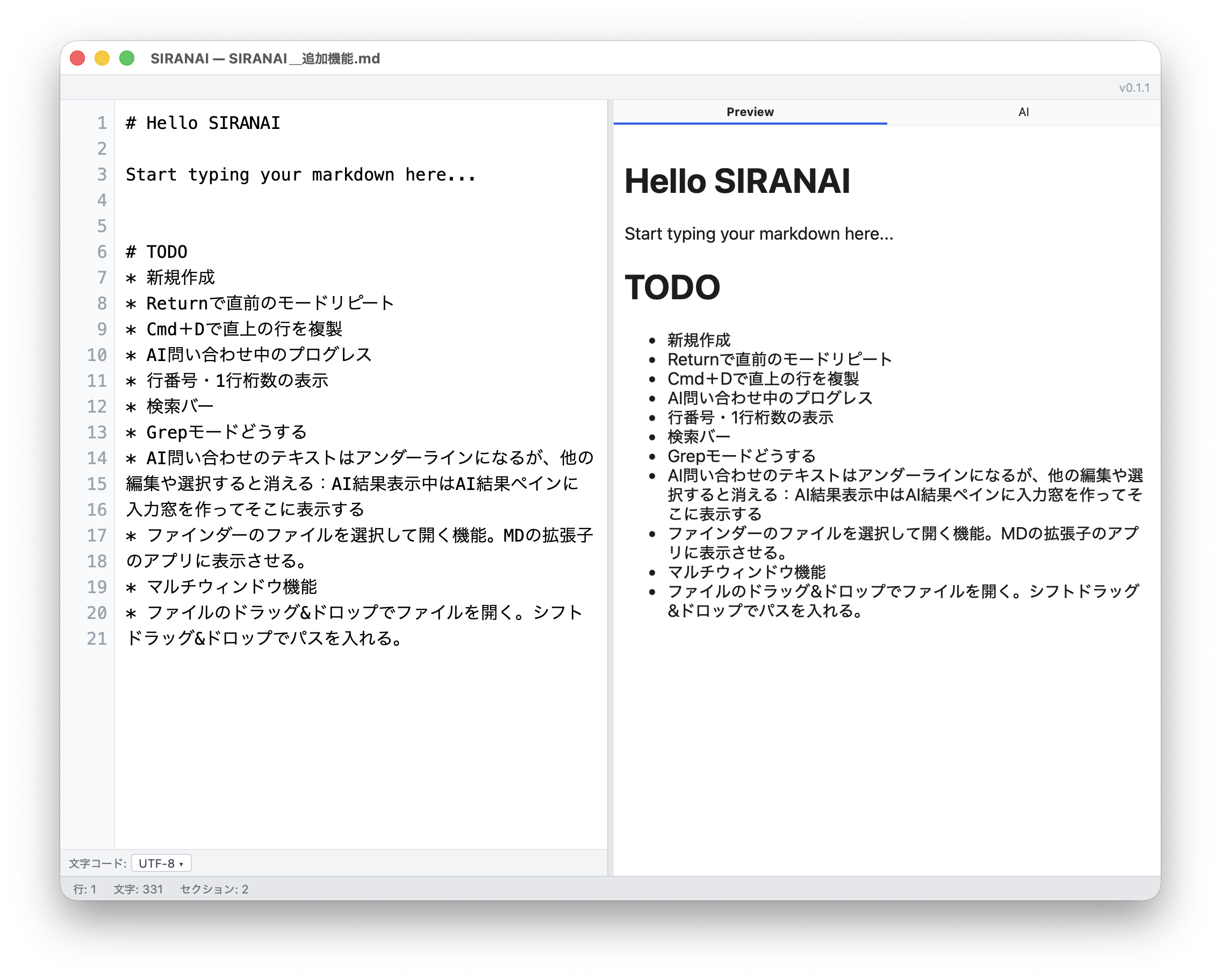Click editor line '* 新規作成'

[x=170, y=277]
